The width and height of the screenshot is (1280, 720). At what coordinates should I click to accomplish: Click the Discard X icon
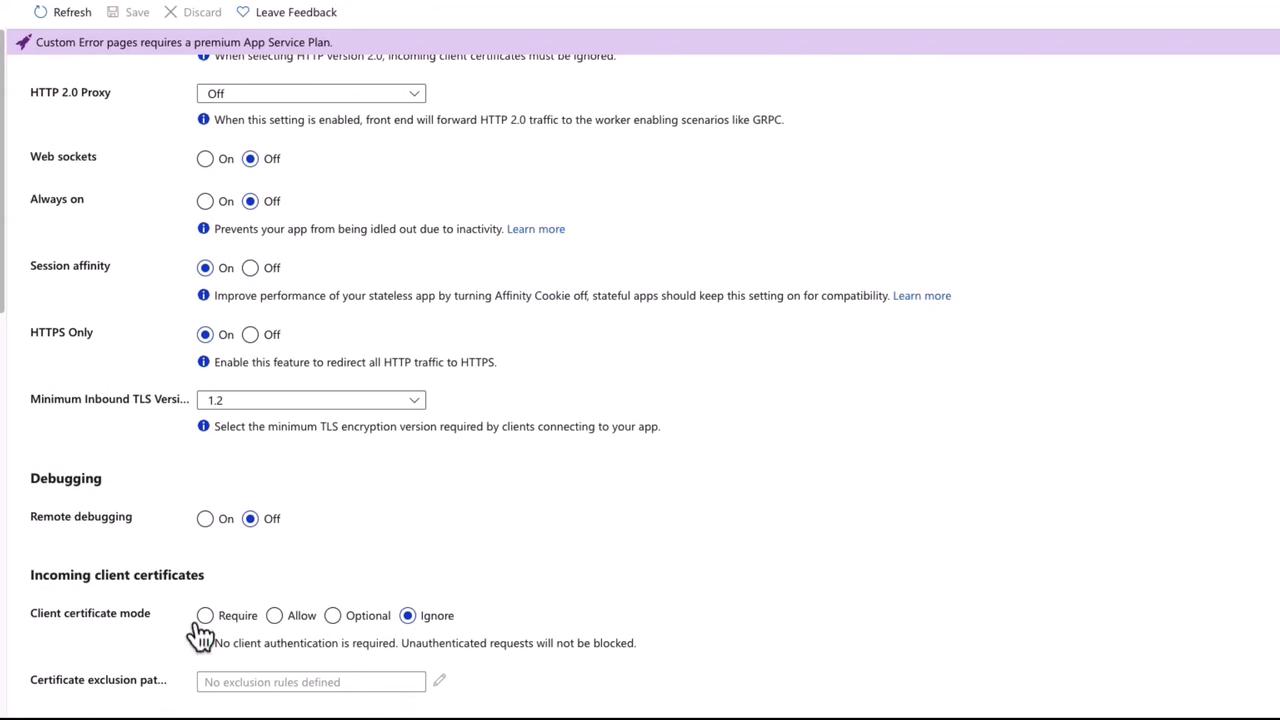170,12
